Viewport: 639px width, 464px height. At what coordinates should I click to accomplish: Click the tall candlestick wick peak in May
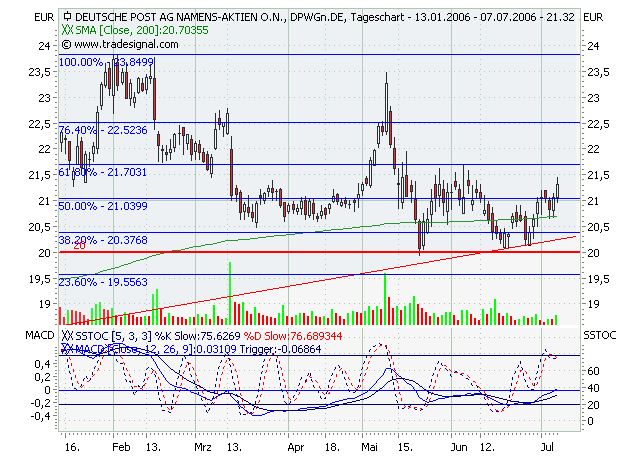386,74
